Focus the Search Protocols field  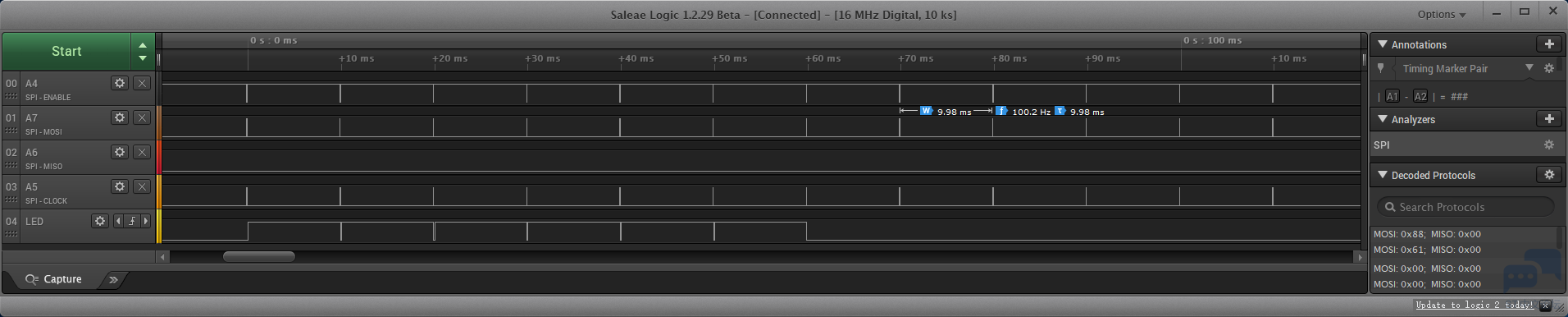tap(1465, 207)
